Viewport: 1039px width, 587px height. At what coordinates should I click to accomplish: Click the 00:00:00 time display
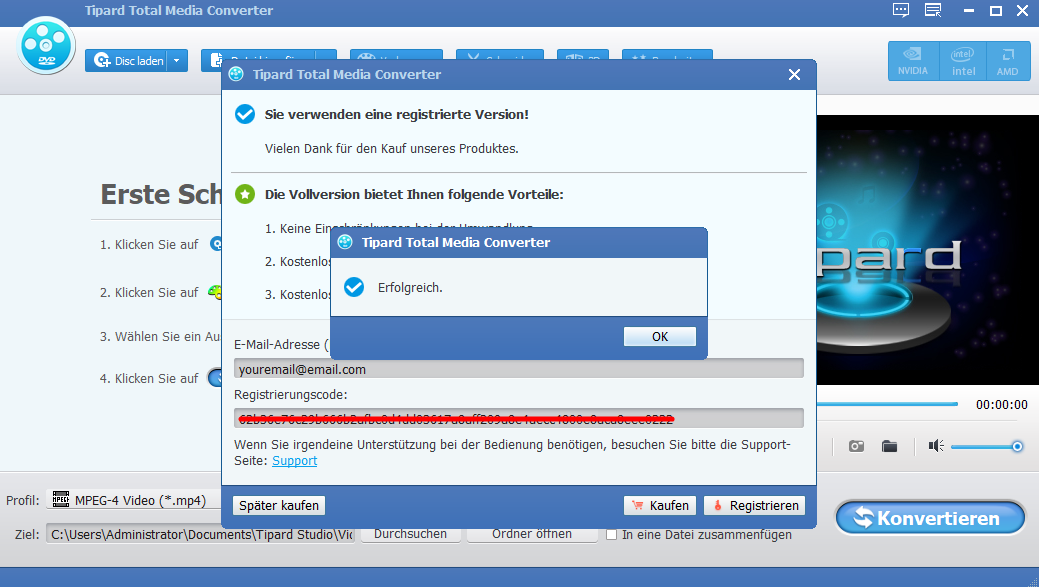tap(1001, 405)
